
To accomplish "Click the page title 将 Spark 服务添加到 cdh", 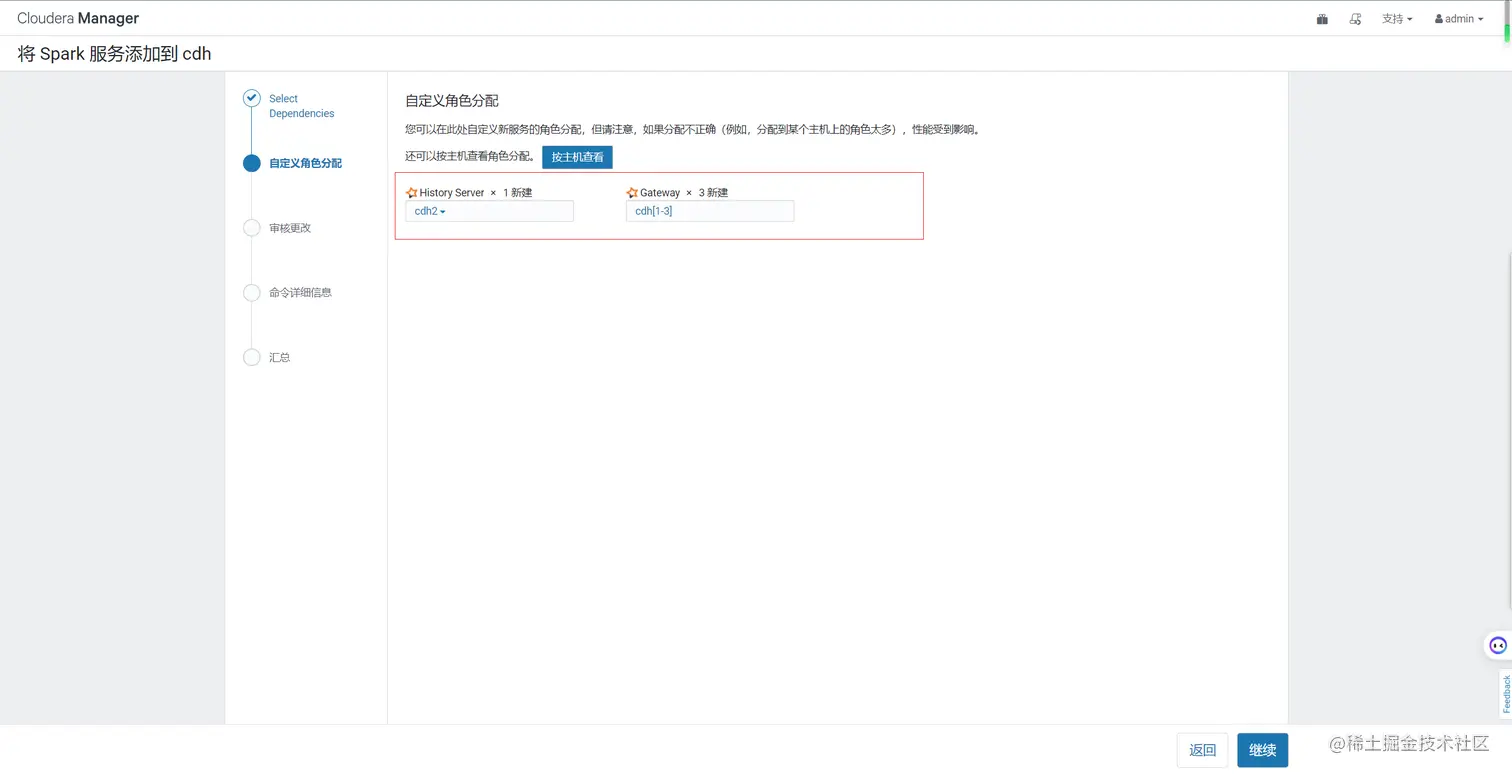I will [x=114, y=54].
